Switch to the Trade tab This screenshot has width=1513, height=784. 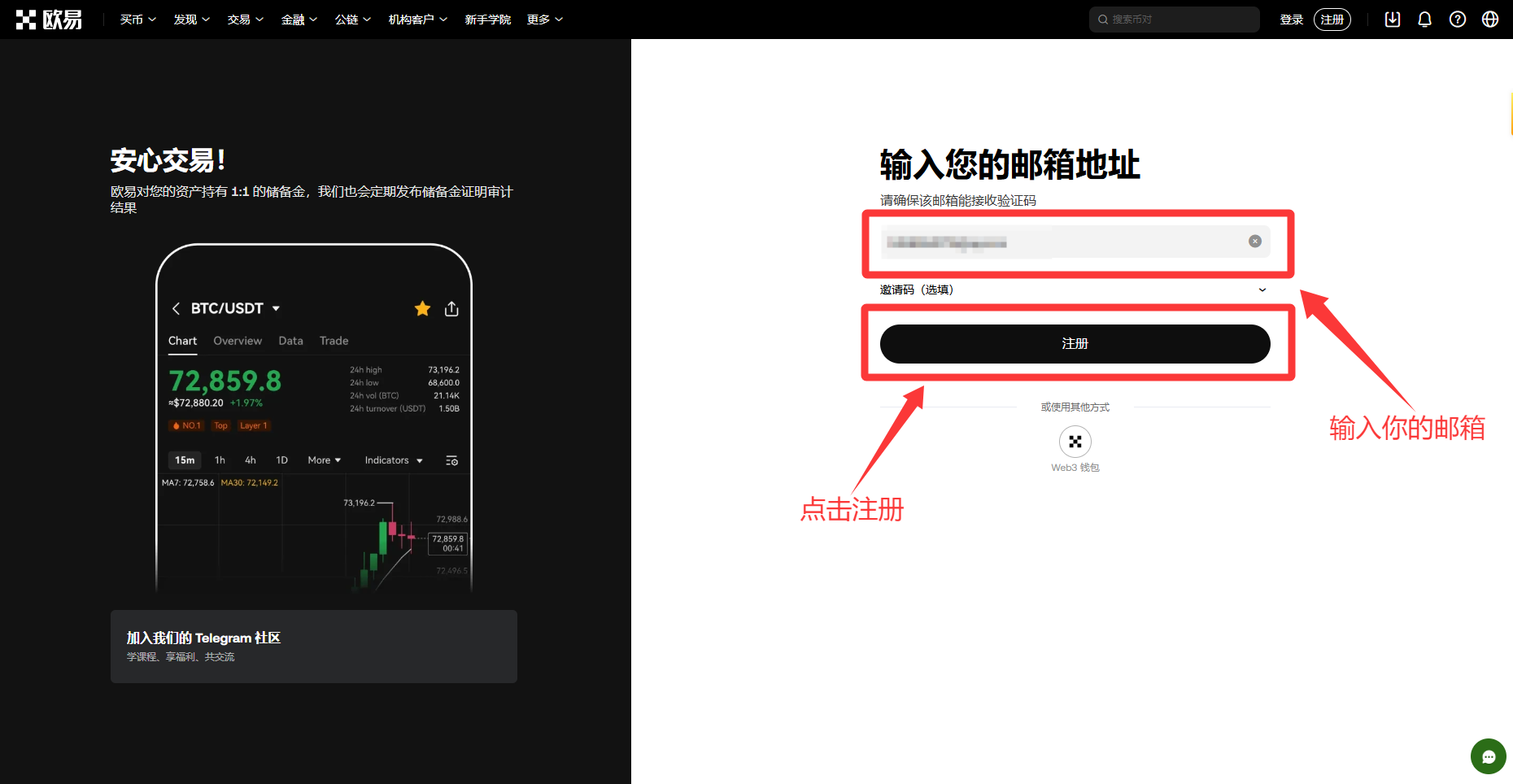[334, 341]
